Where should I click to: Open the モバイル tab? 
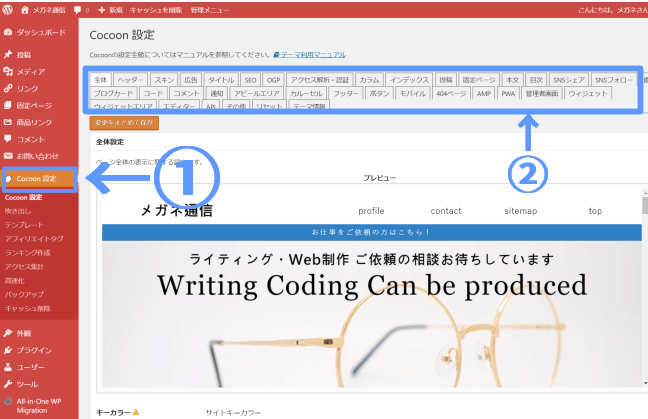pos(412,93)
